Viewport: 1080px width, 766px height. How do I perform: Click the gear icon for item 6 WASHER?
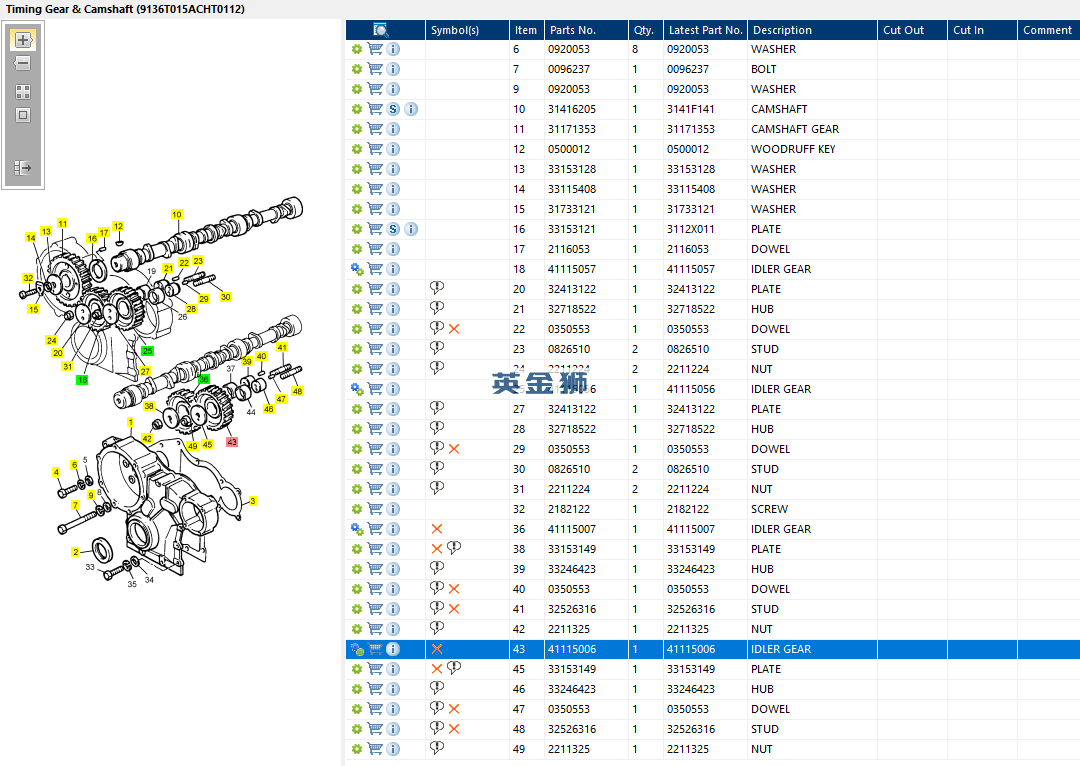point(357,49)
